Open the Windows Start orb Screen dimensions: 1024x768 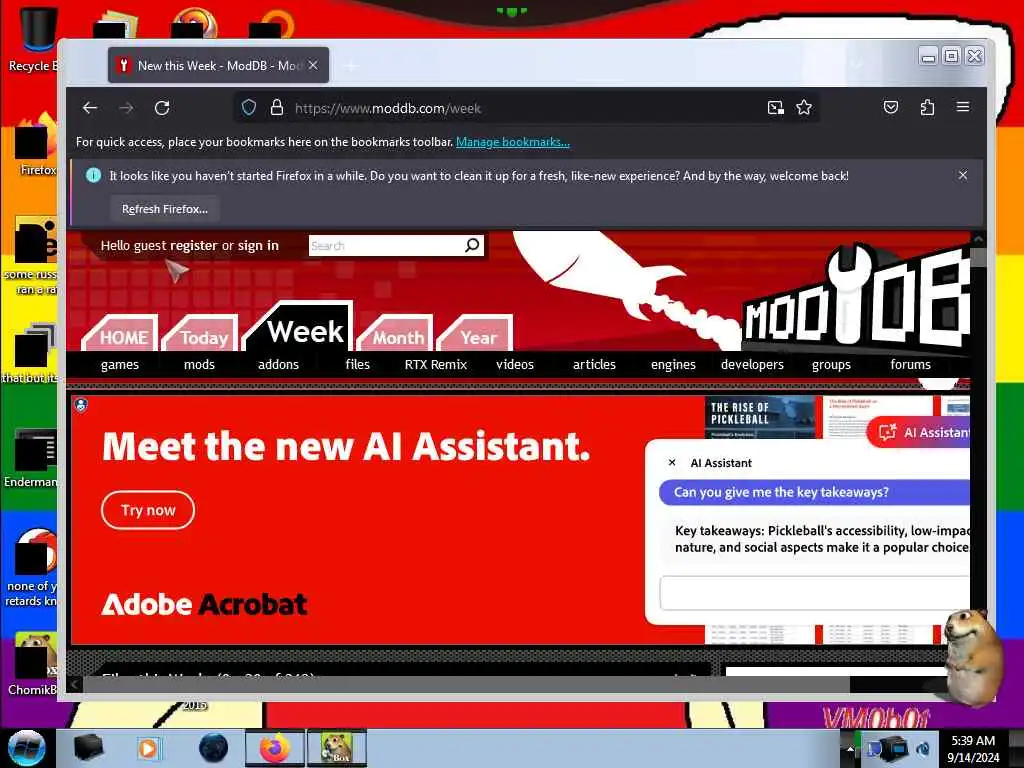[26, 748]
